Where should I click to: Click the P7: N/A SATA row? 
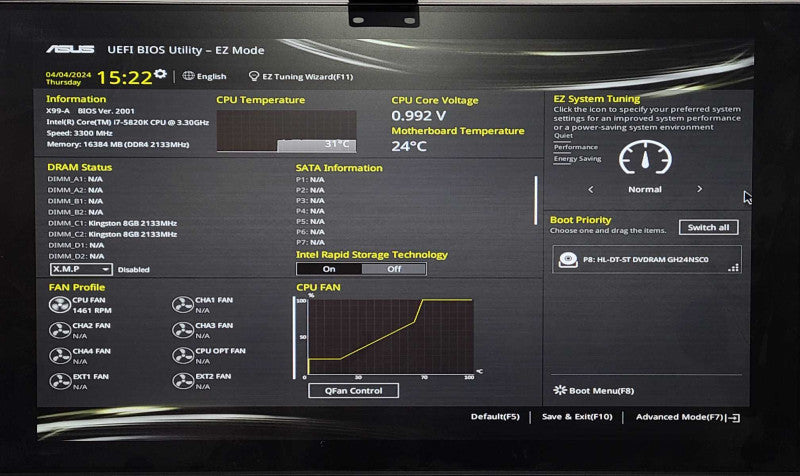click(310, 242)
